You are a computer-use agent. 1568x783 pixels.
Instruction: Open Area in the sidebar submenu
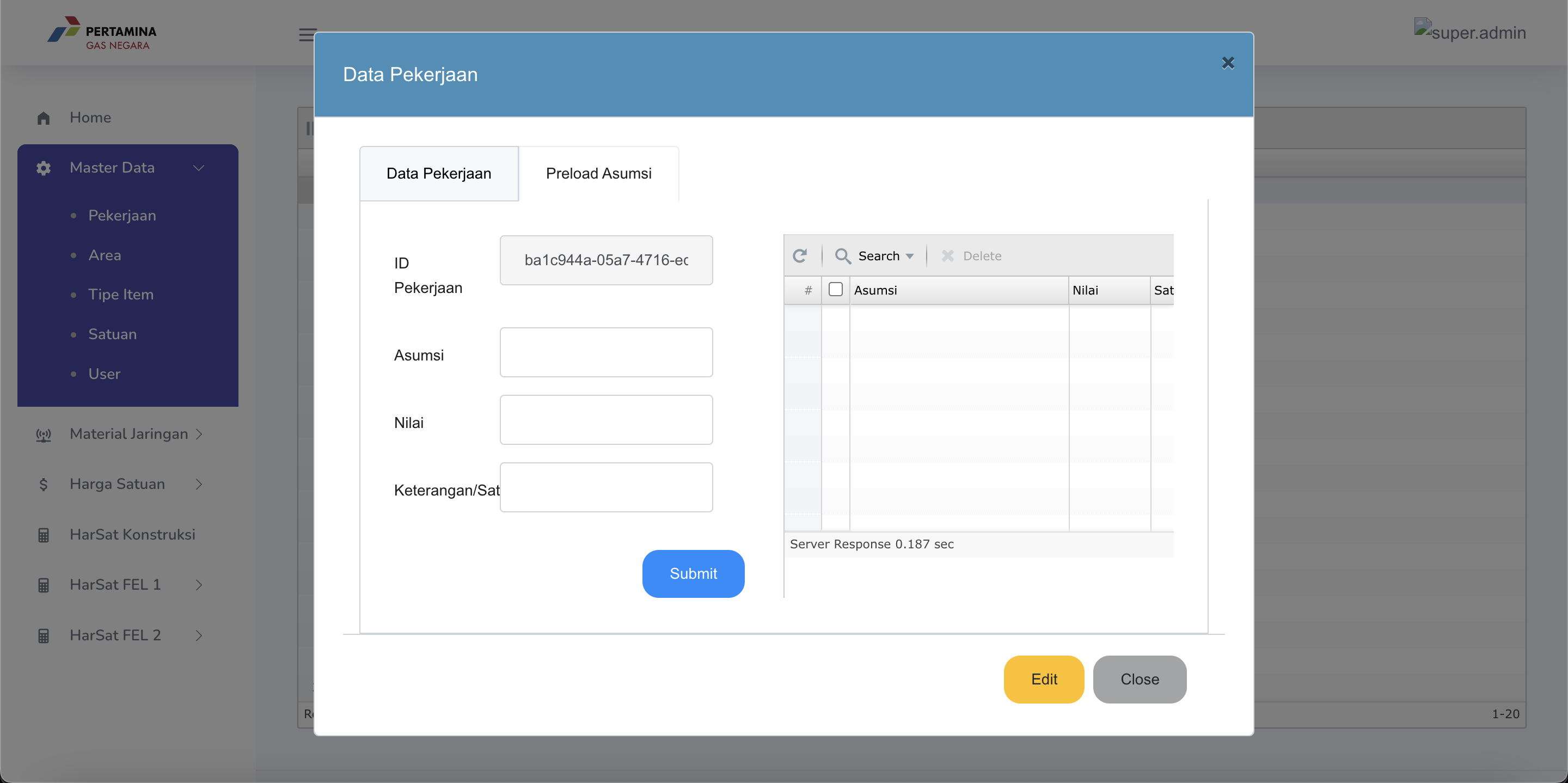pos(105,255)
